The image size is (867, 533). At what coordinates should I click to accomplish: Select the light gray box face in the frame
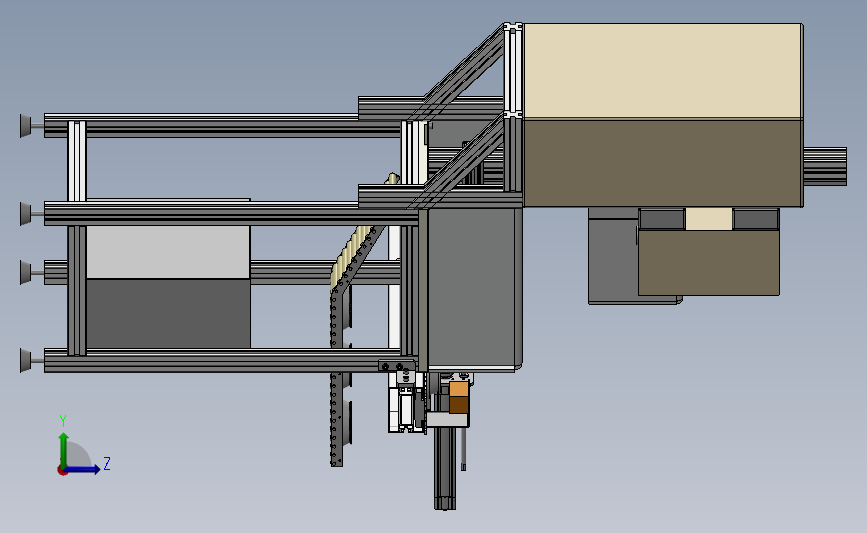[168, 252]
